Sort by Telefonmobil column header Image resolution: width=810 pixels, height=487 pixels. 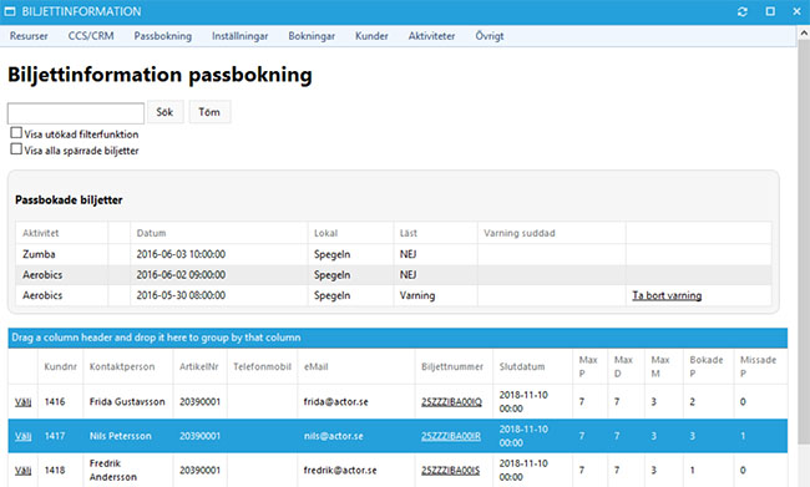tap(262, 367)
